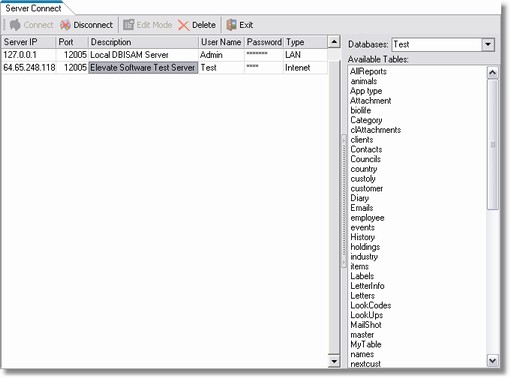Click the tables list scrollbar thumb
Viewport: 510px width, 378px height.
click(x=493, y=145)
